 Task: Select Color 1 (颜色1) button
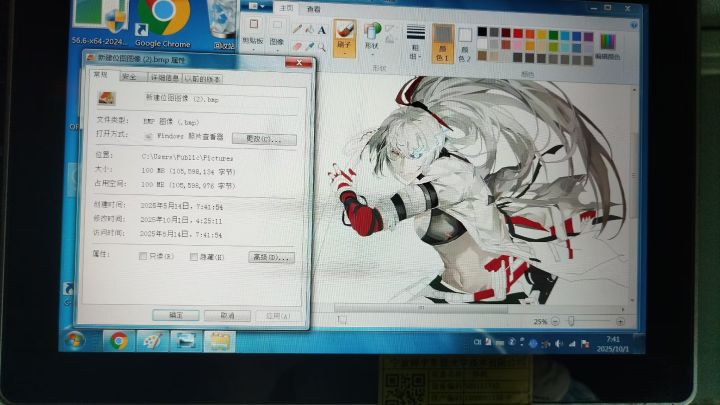(443, 43)
